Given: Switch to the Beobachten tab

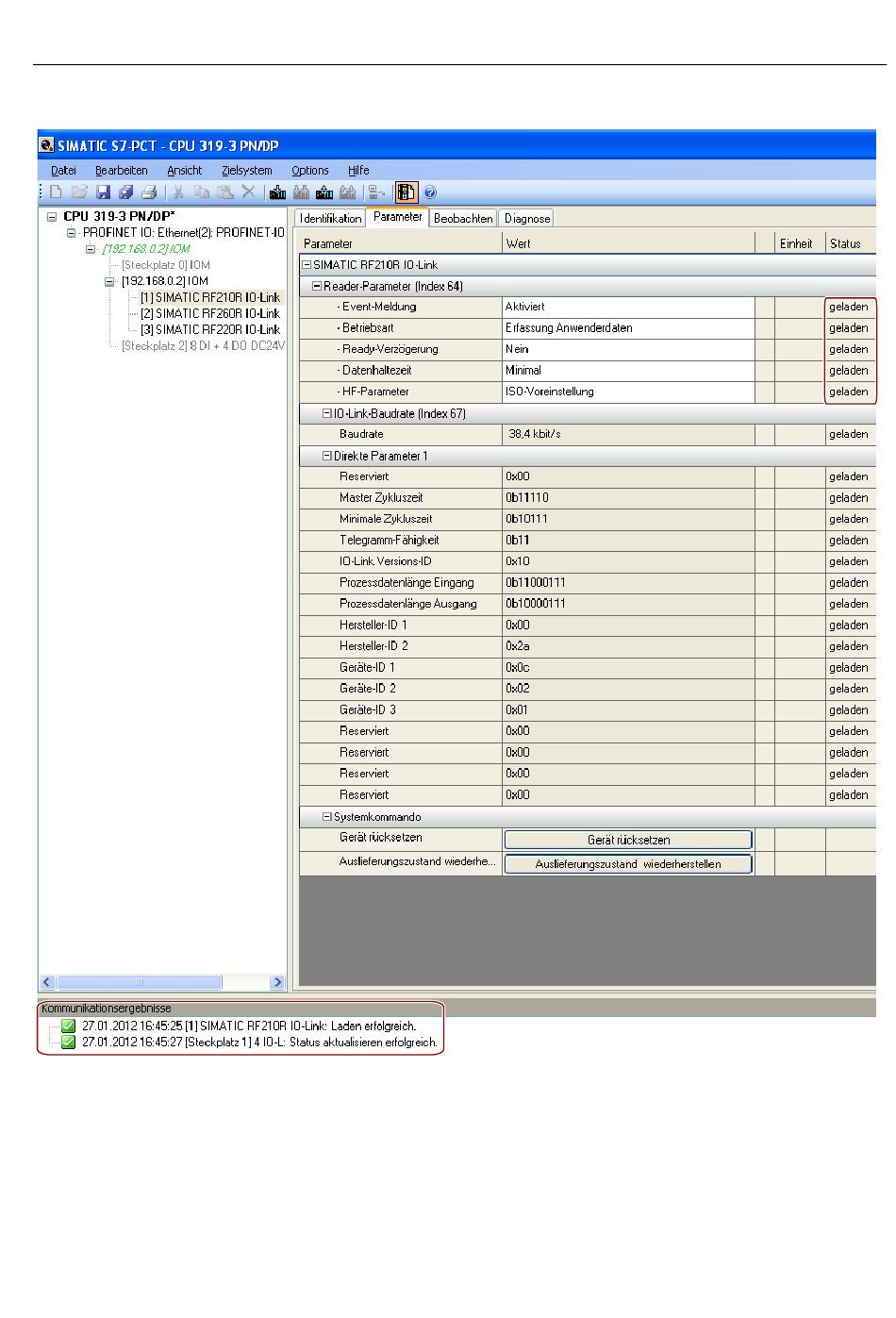Looking at the screenshot, I should coord(463,218).
